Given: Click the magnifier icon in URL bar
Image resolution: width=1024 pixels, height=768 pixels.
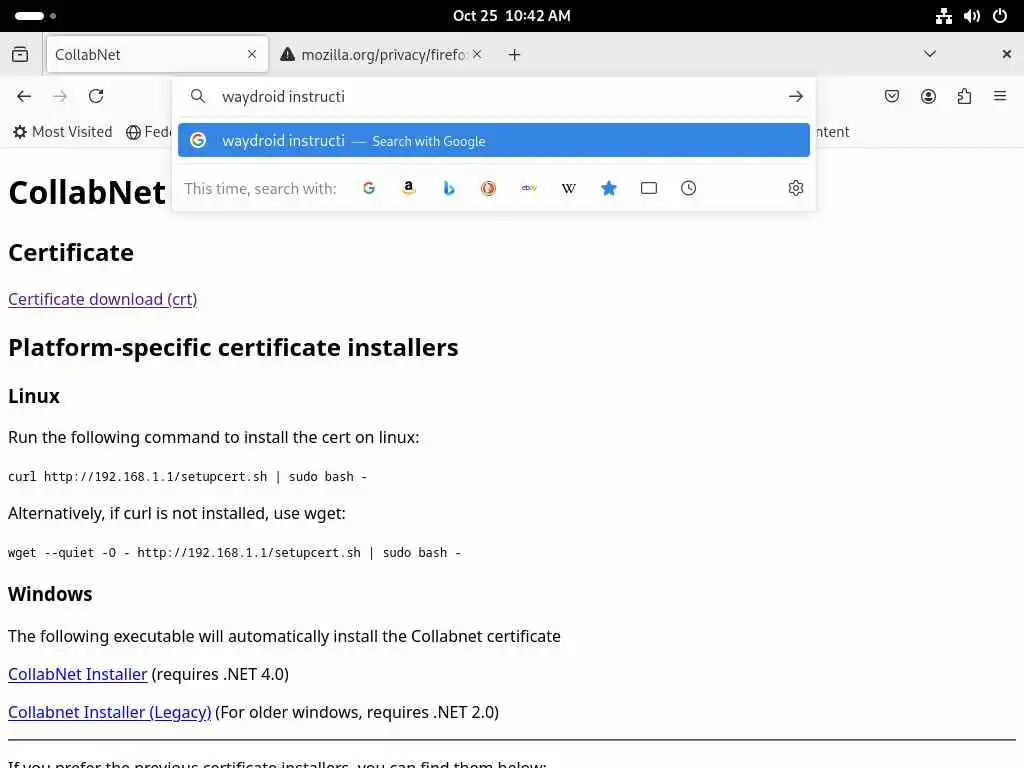Looking at the screenshot, I should click(198, 97).
